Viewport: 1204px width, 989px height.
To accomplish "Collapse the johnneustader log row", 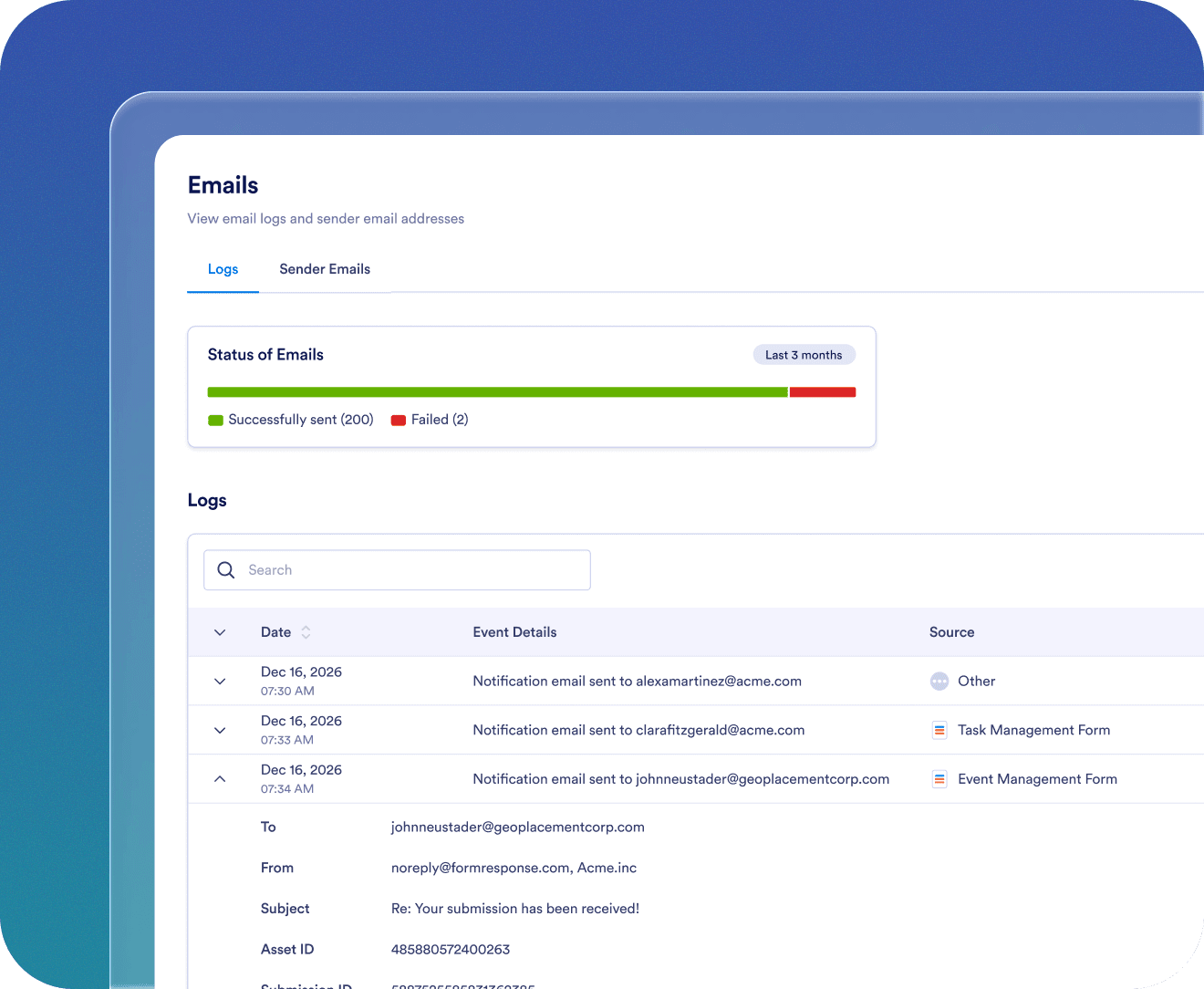I will point(220,779).
